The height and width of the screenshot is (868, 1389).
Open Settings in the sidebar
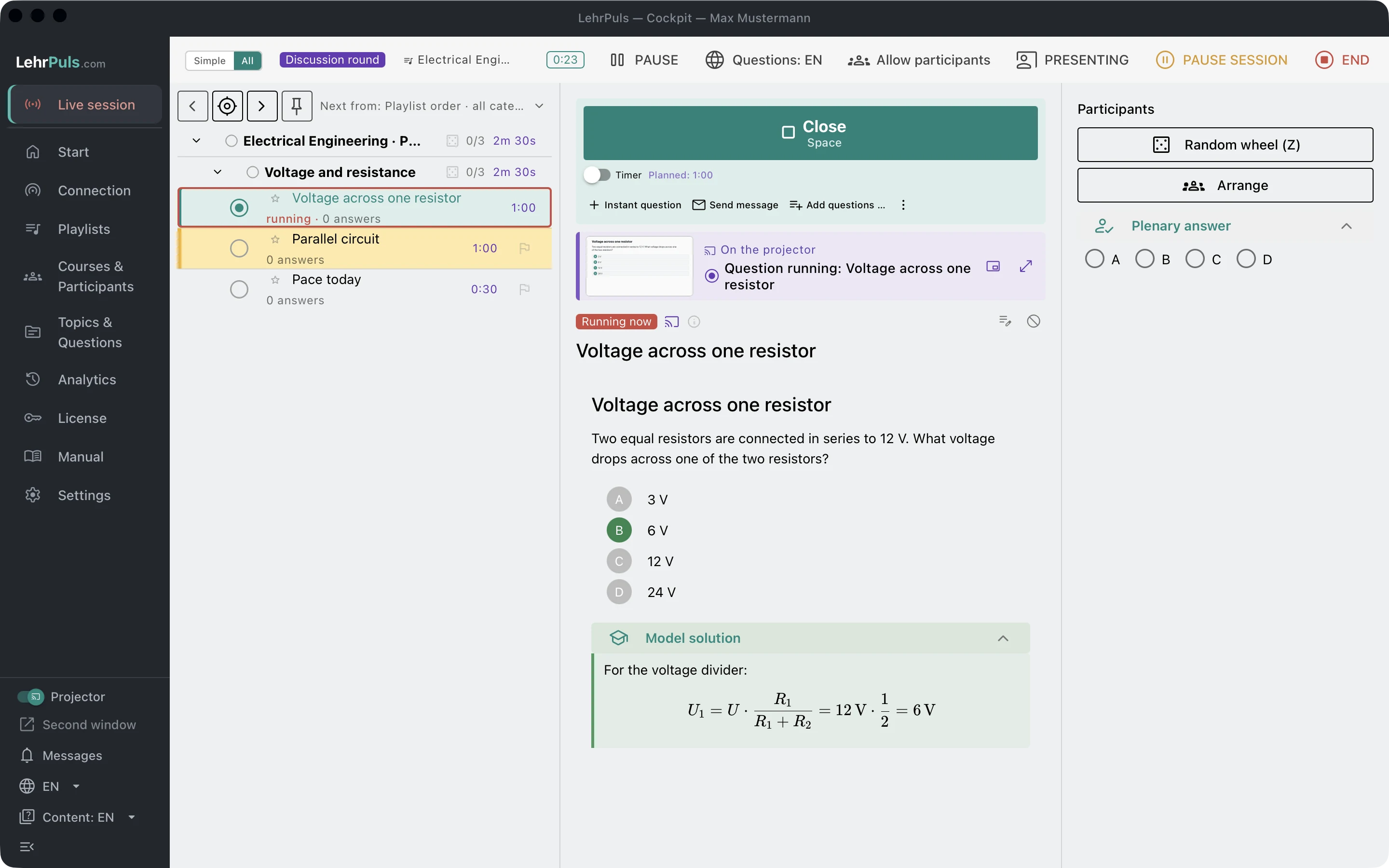[84, 495]
